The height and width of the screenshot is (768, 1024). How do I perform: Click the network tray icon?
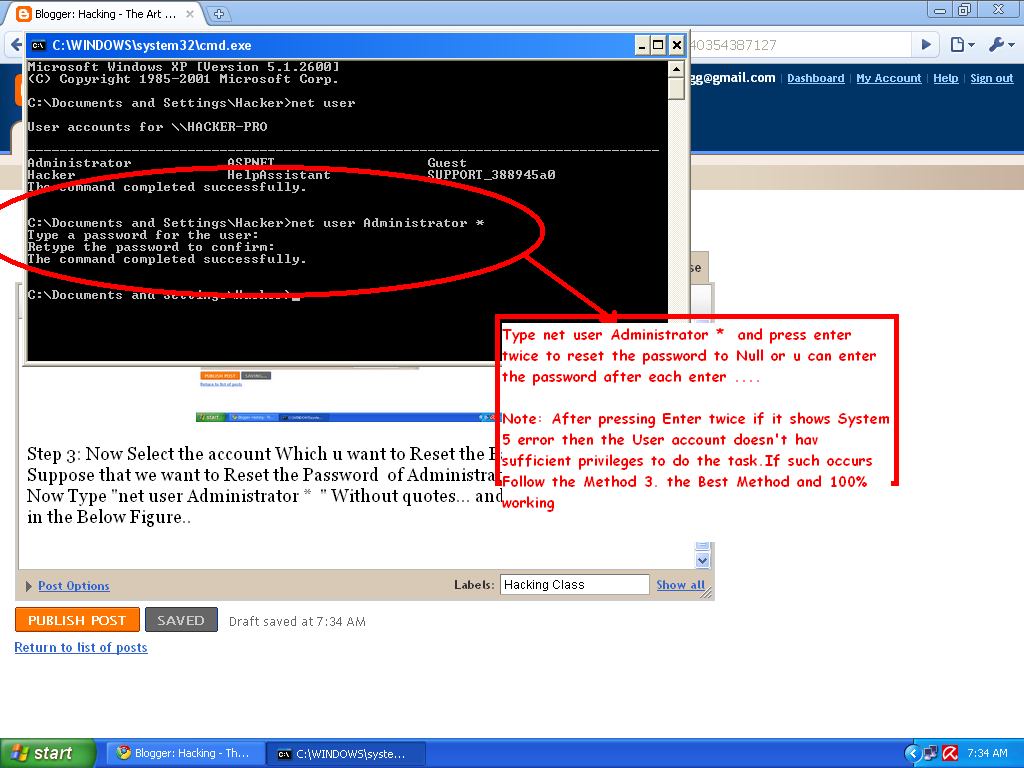(x=931, y=753)
